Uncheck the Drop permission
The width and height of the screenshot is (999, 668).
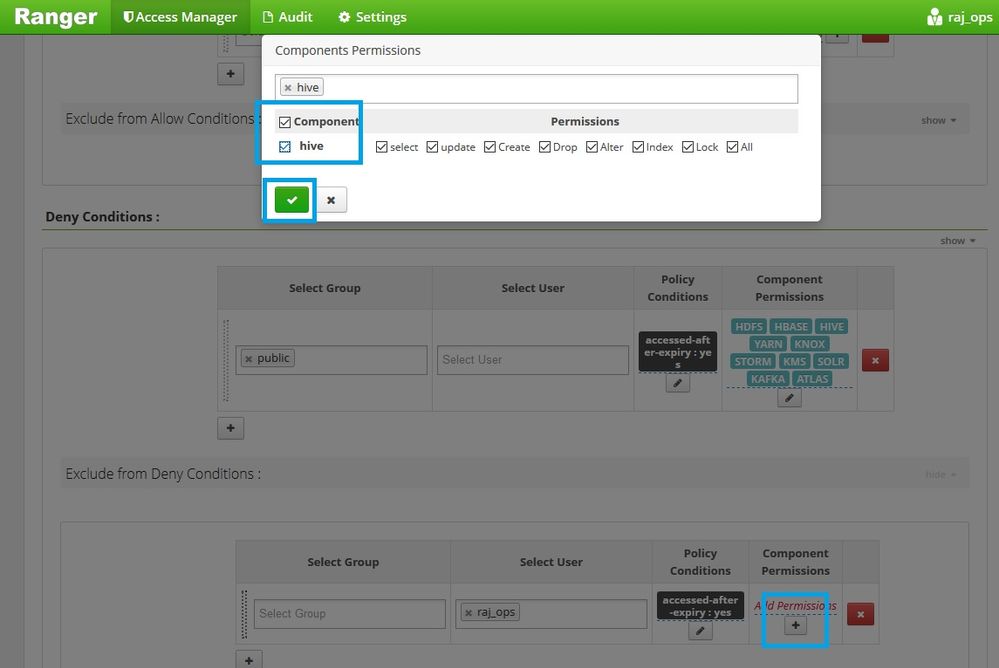click(x=544, y=147)
